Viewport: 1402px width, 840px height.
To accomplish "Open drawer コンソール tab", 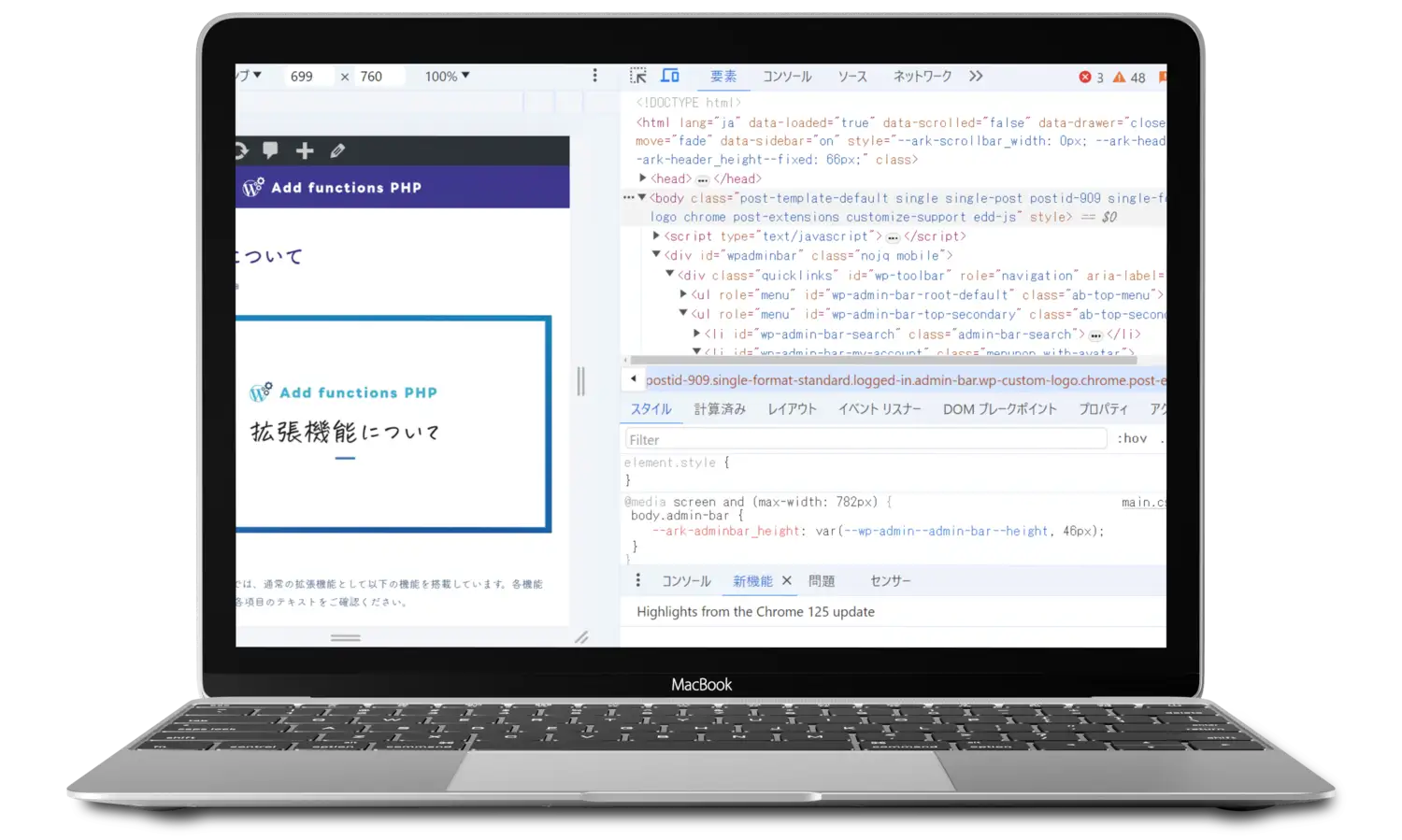I will pos(687,581).
